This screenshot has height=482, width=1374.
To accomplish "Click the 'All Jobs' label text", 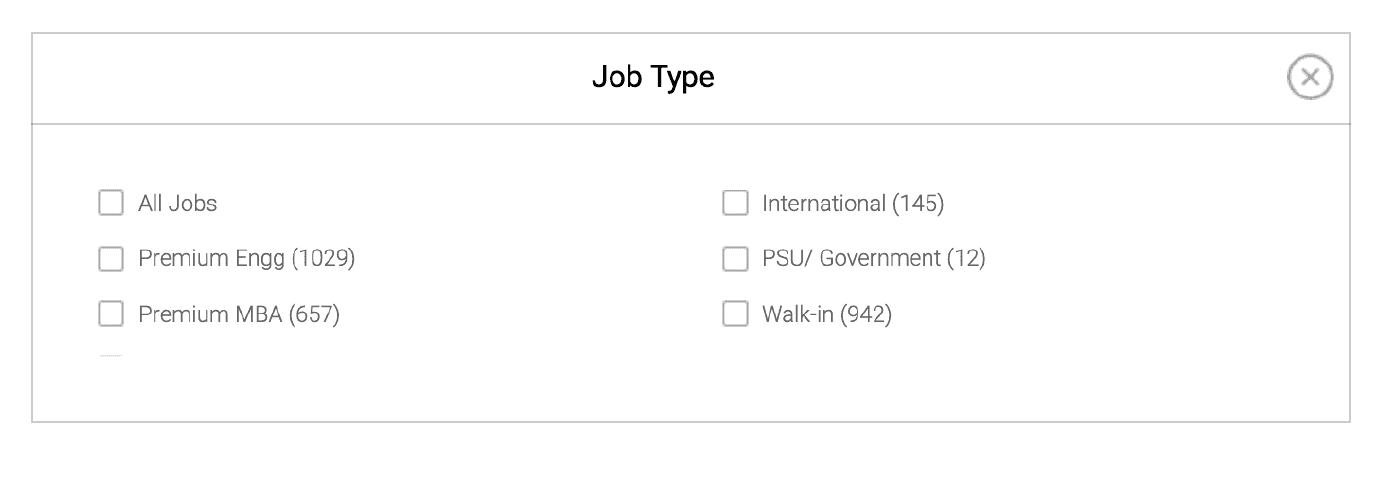I will (x=177, y=203).
